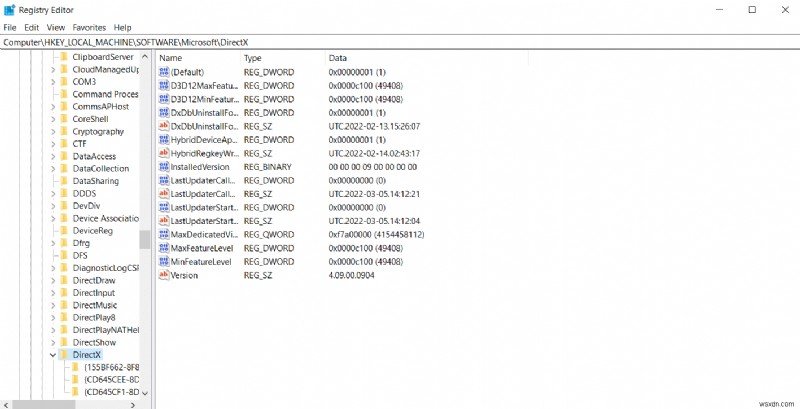Click the DirectX folder icon
This screenshot has width=800, height=409.
[x=64, y=355]
